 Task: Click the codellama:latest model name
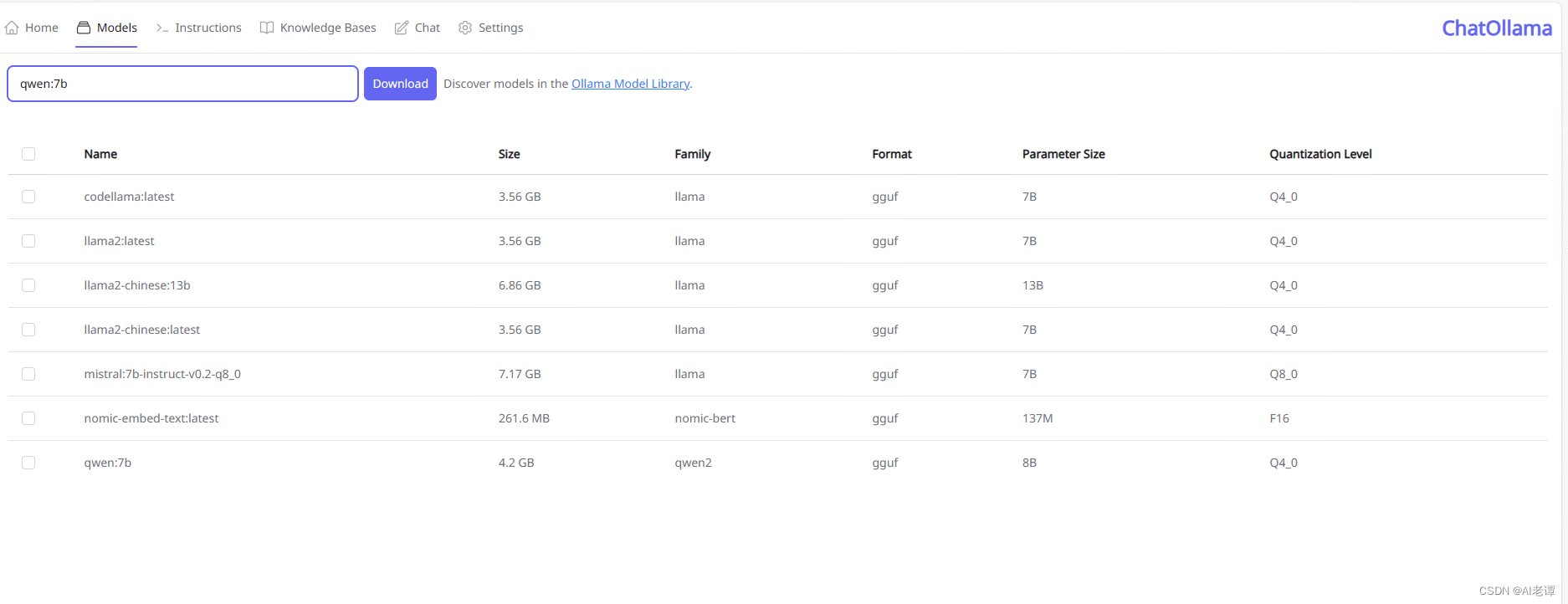(x=129, y=197)
